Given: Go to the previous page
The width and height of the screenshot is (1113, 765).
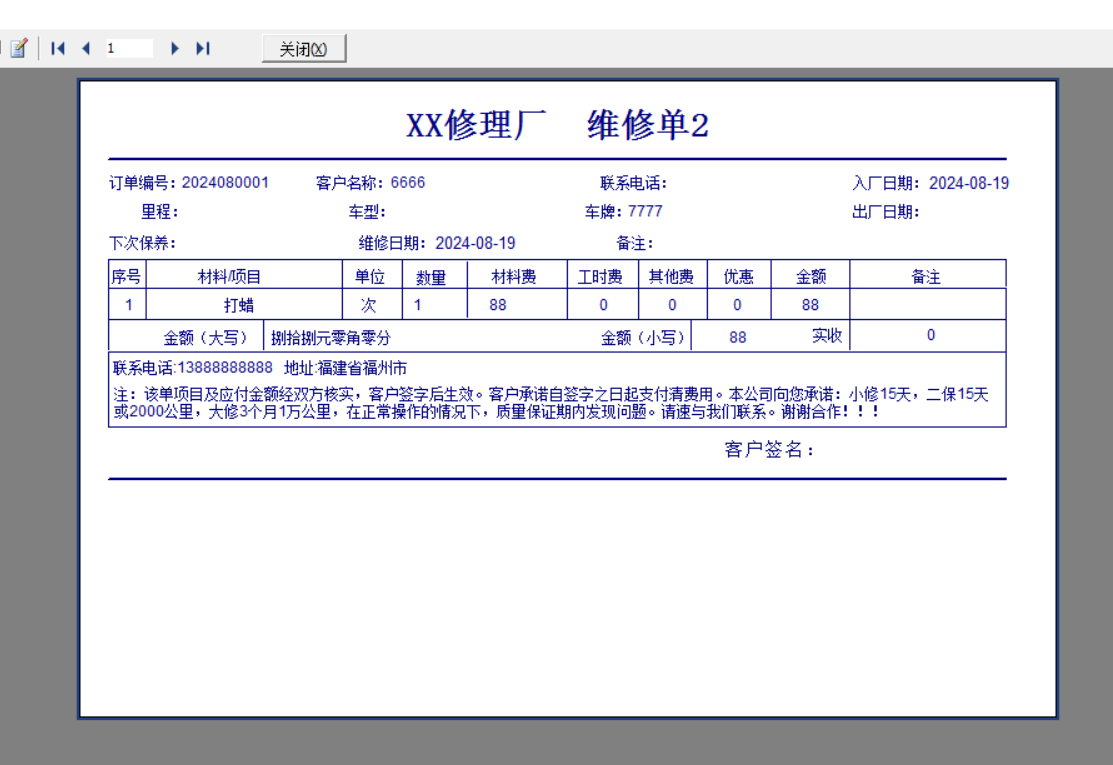Looking at the screenshot, I should click(x=86, y=48).
